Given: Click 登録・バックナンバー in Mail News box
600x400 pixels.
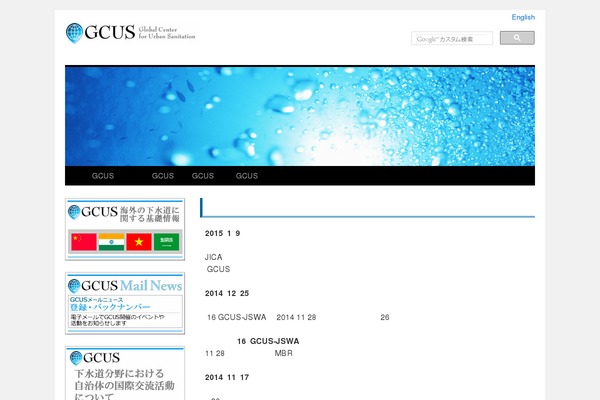Looking at the screenshot, I should 110,307.
